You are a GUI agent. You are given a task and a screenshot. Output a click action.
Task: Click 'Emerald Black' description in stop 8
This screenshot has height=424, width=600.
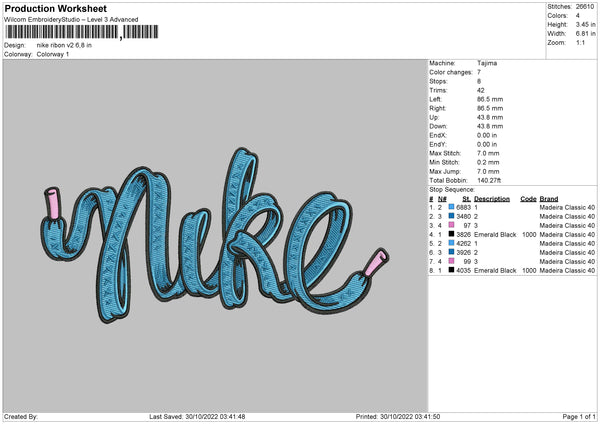[495, 271]
